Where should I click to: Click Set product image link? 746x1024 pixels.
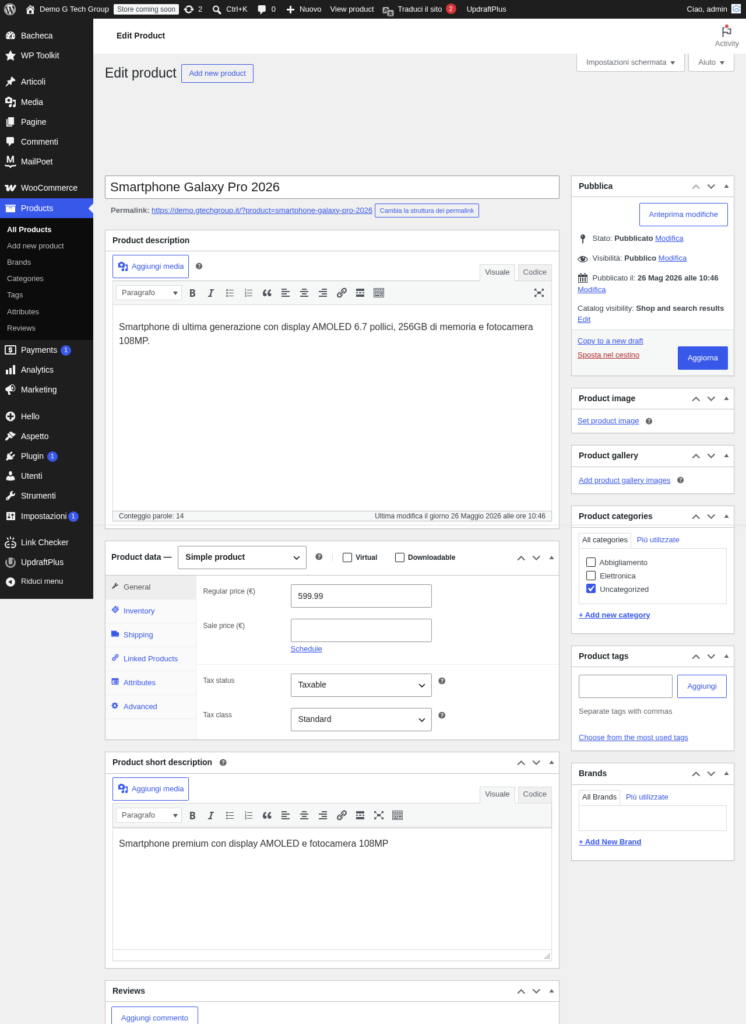click(608, 421)
